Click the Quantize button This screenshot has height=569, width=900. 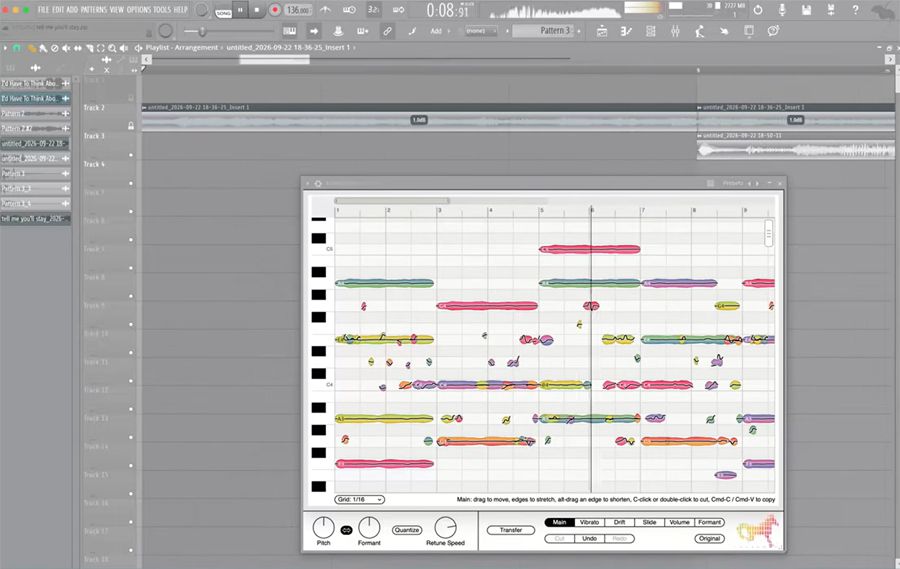pyautogui.click(x=407, y=530)
